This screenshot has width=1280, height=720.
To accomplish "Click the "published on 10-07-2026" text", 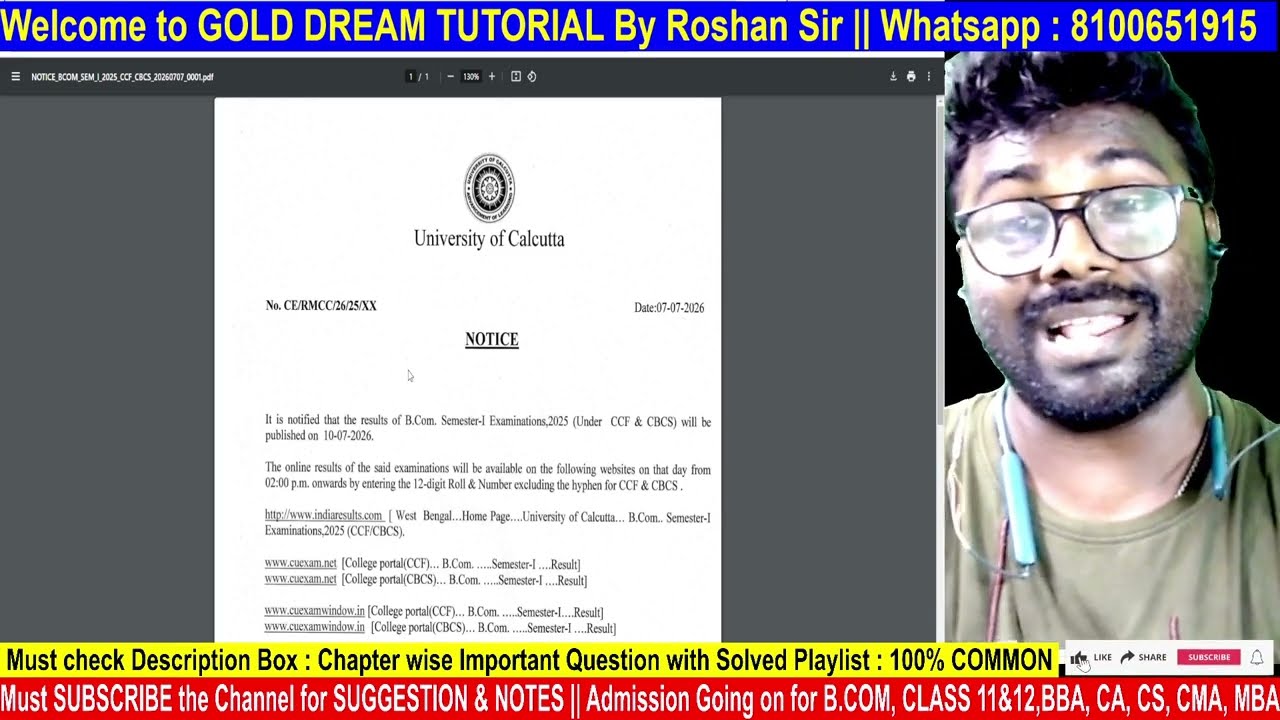I will [319, 436].
